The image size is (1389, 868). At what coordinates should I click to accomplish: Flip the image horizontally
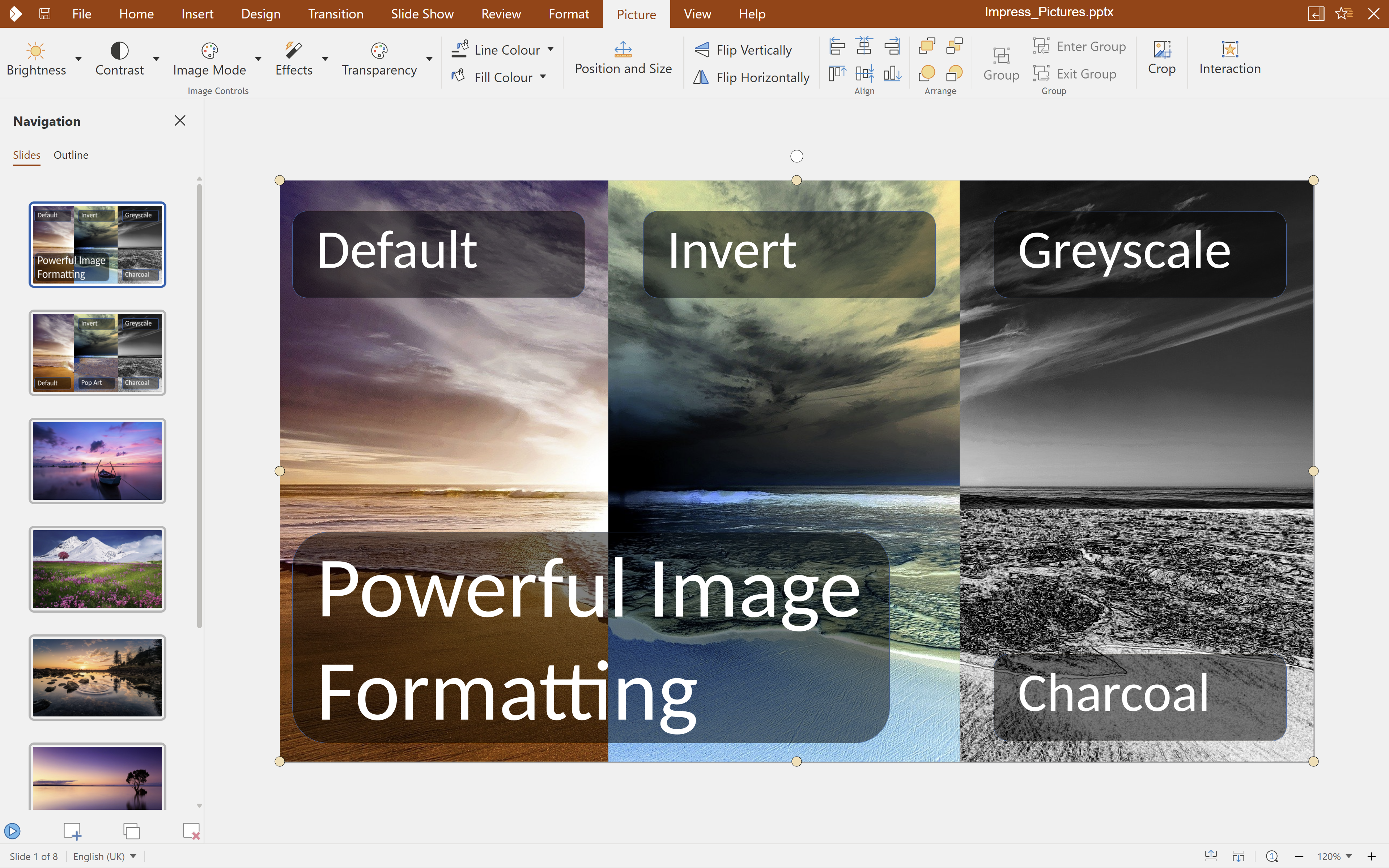[751, 77]
